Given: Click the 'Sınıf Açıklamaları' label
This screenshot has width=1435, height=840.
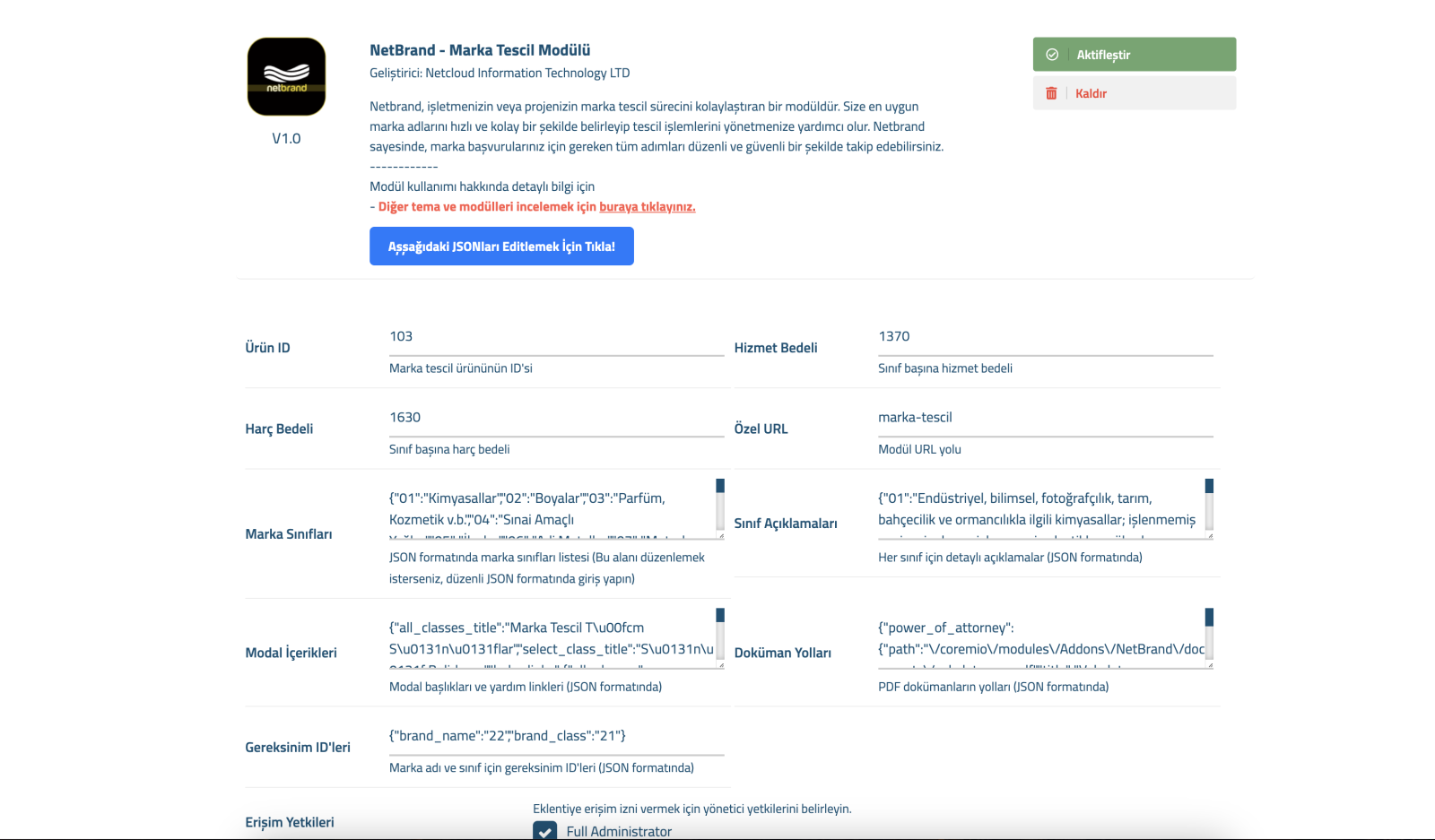Looking at the screenshot, I should pos(786,524).
